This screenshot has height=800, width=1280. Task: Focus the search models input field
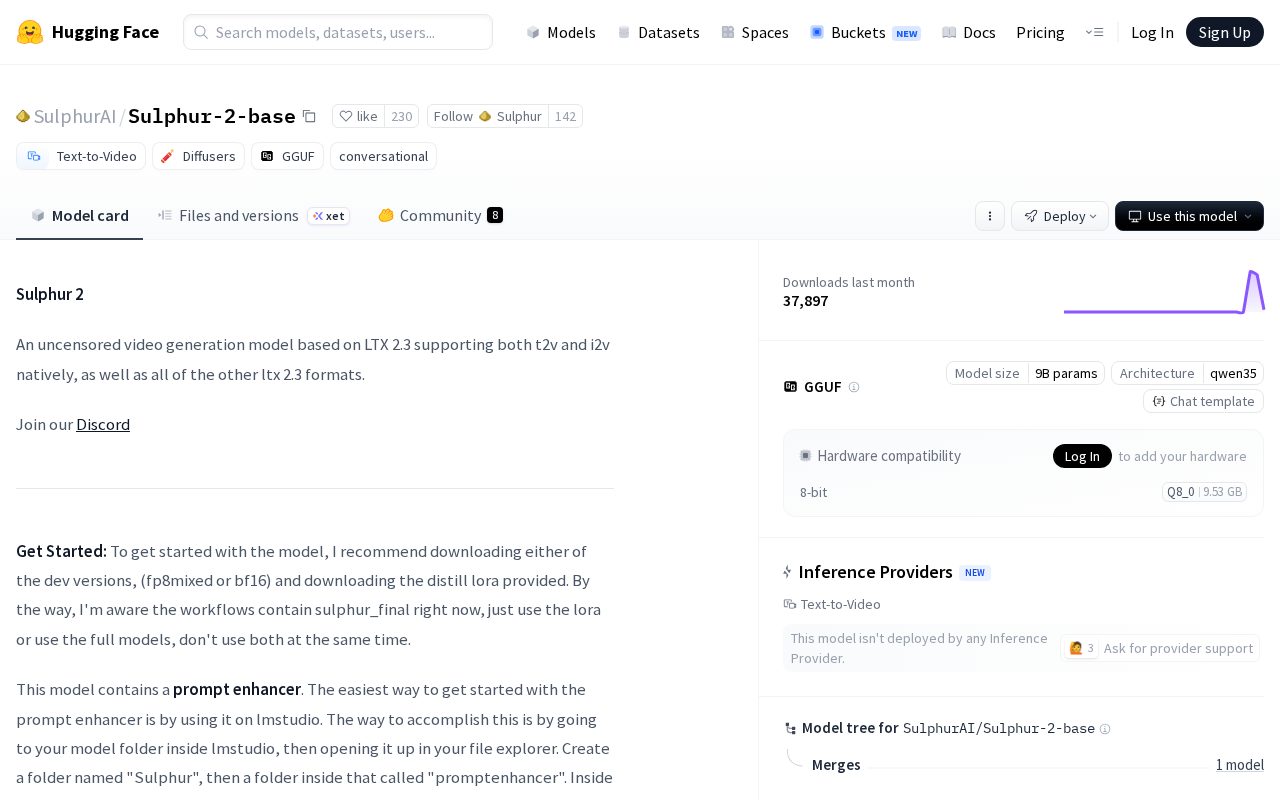tap(338, 32)
